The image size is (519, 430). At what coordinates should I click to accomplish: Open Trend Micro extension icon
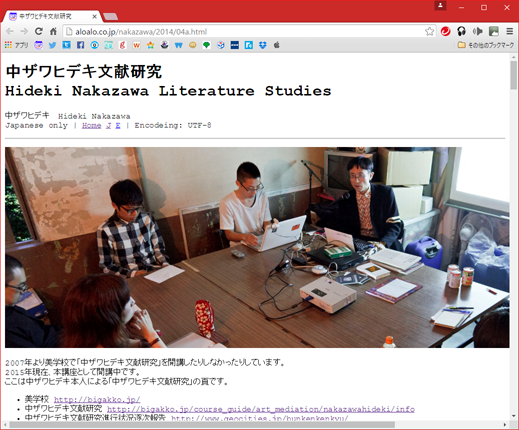(445, 32)
